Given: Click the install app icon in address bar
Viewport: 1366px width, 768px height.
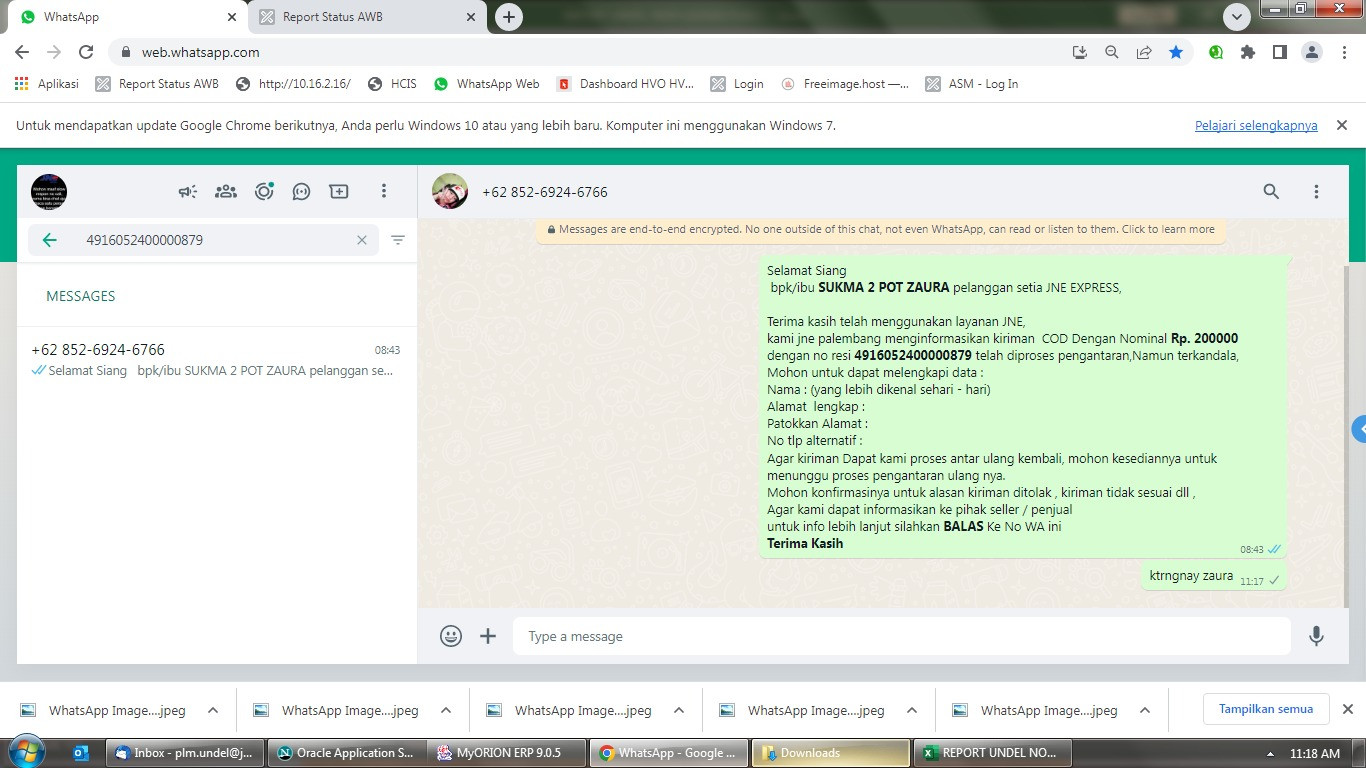Looking at the screenshot, I should (1080, 52).
